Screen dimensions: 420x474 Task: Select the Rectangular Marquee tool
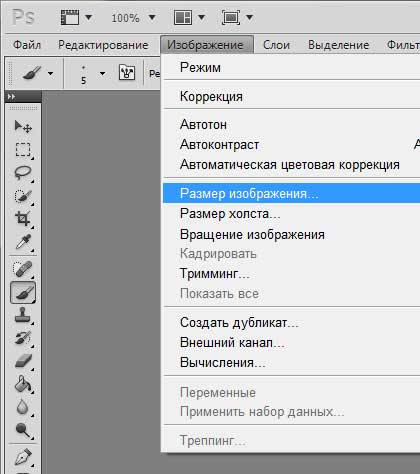(x=23, y=150)
